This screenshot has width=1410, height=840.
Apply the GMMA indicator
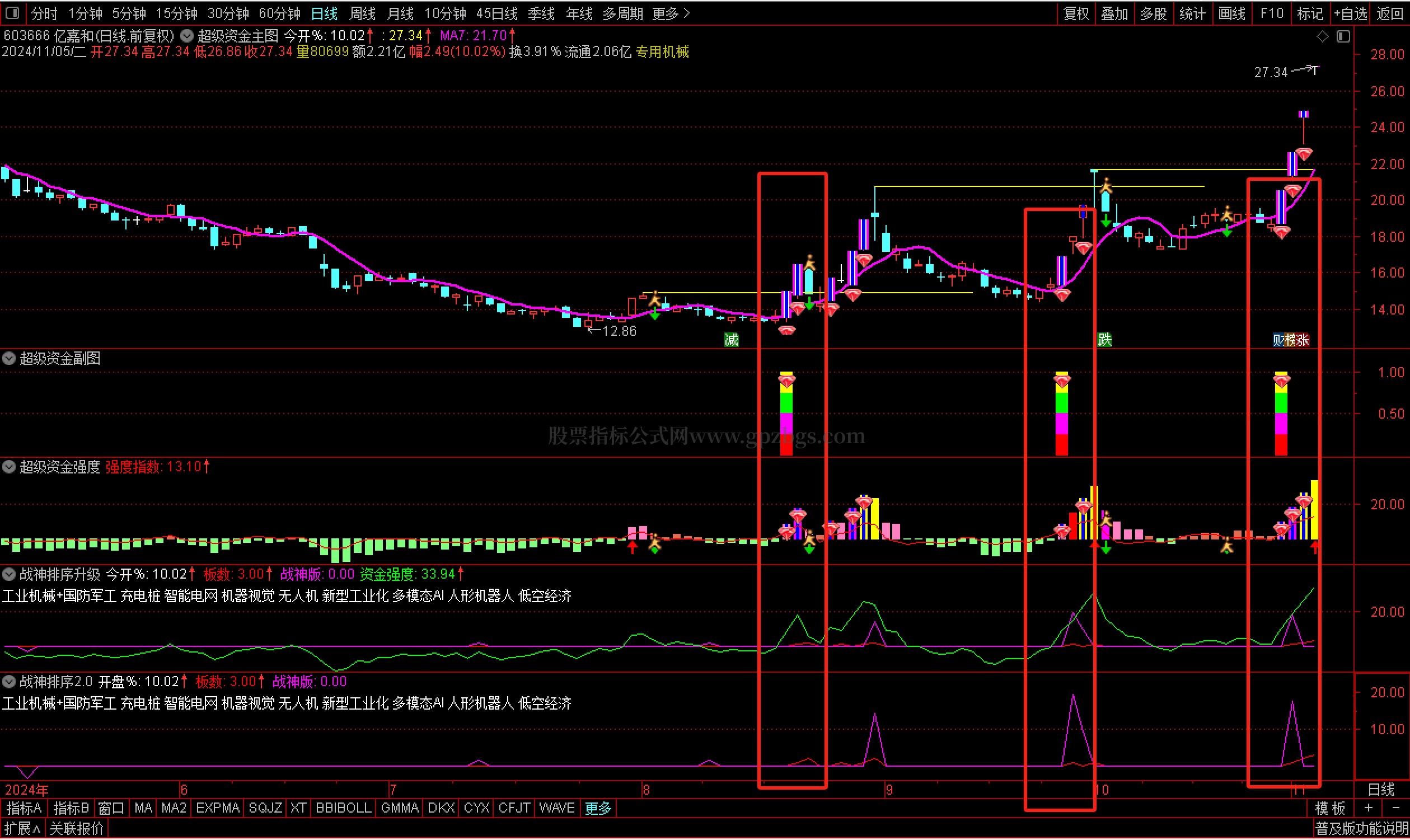pyautogui.click(x=400, y=808)
